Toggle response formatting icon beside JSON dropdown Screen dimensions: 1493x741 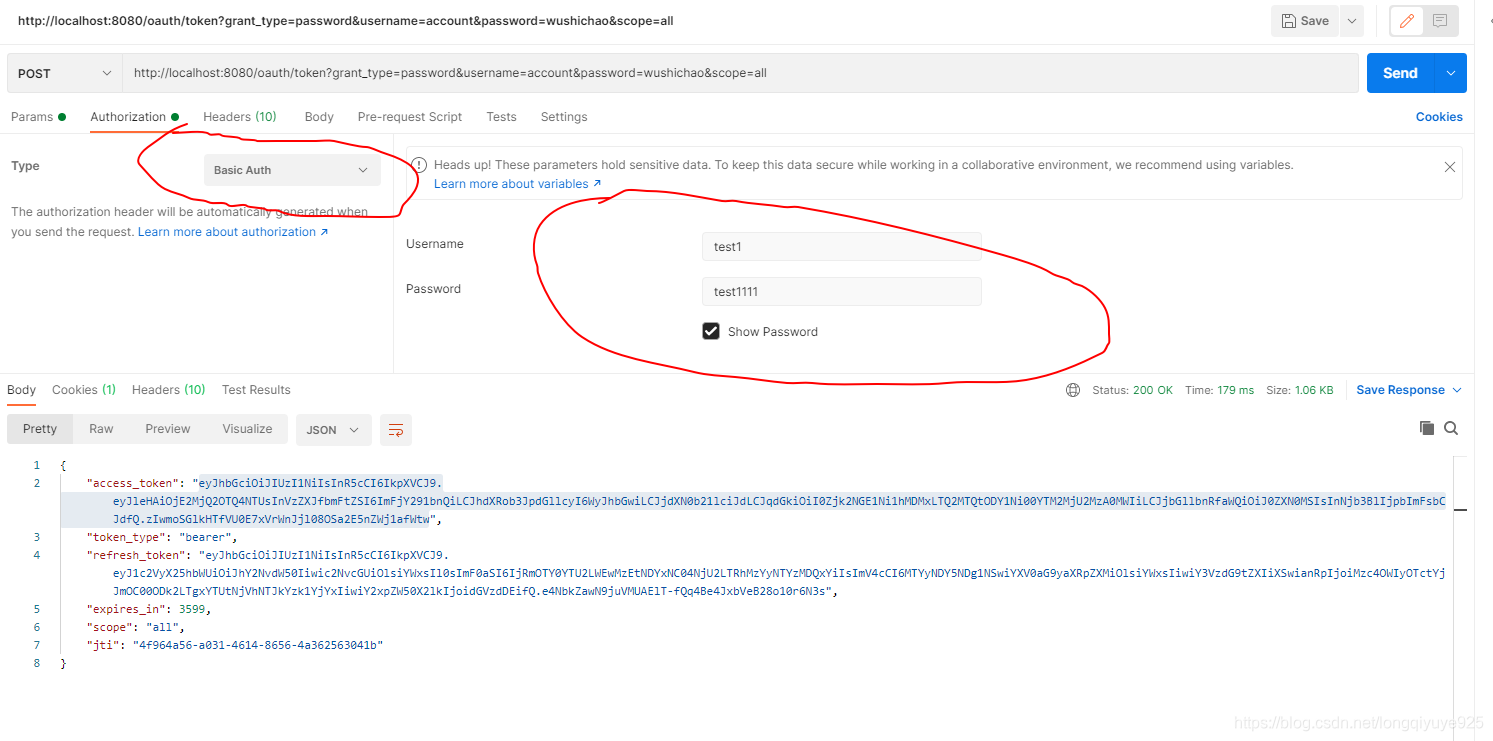395,429
